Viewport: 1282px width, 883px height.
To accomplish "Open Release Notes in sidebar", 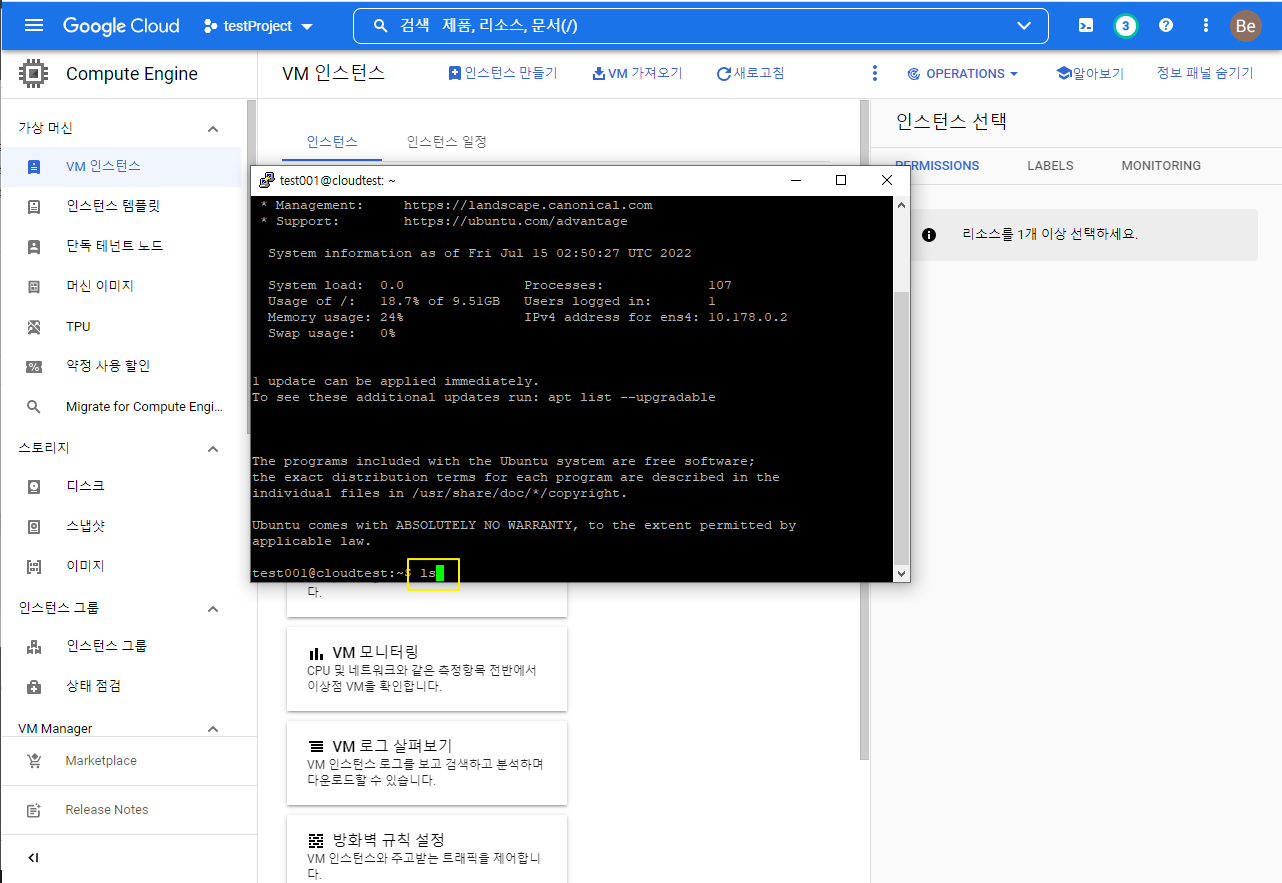I will pyautogui.click(x=128, y=810).
